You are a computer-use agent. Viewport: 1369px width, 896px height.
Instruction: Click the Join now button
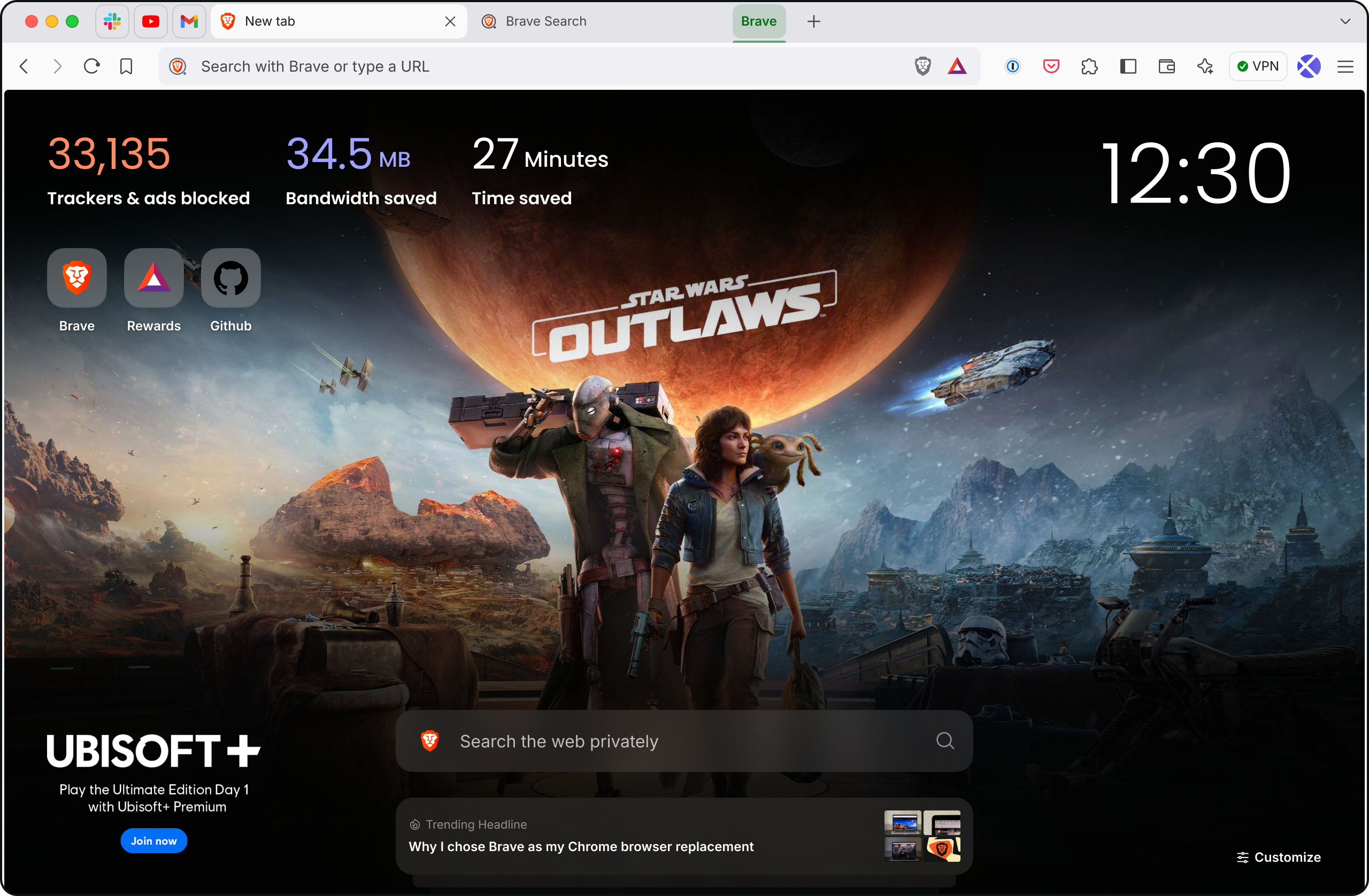[x=153, y=840]
